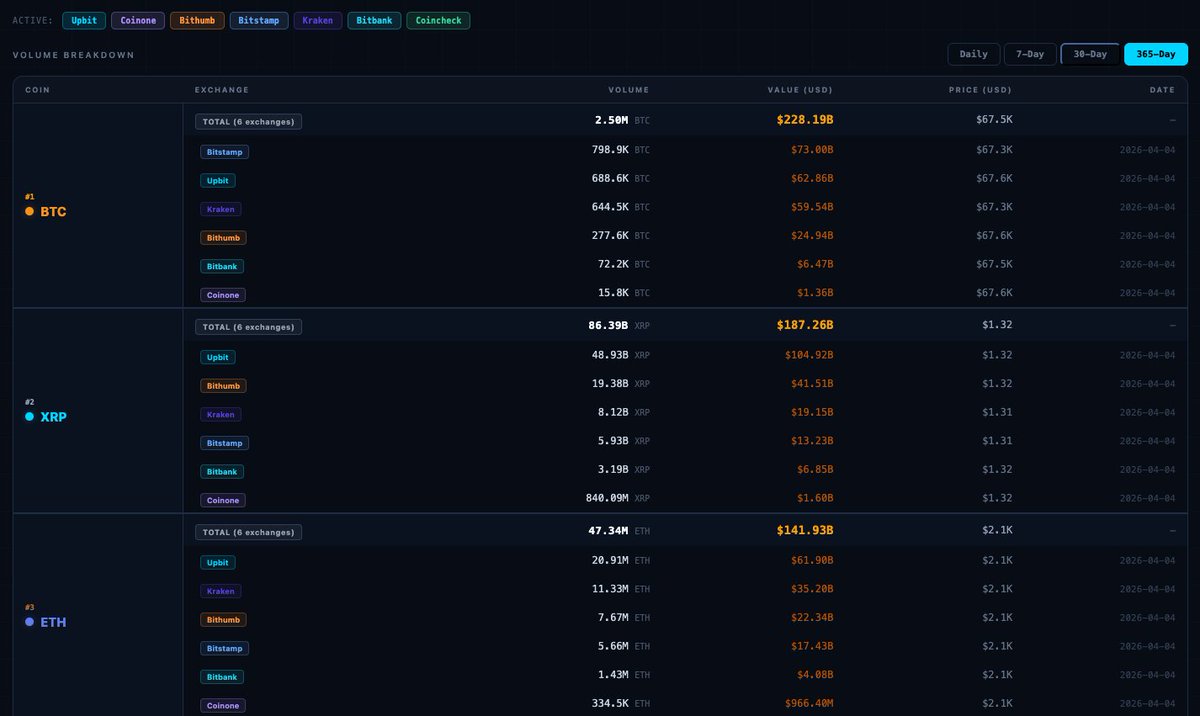Image resolution: width=1200 pixels, height=716 pixels.
Task: Click the Bitbank badge in the ETH section
Action: point(221,676)
